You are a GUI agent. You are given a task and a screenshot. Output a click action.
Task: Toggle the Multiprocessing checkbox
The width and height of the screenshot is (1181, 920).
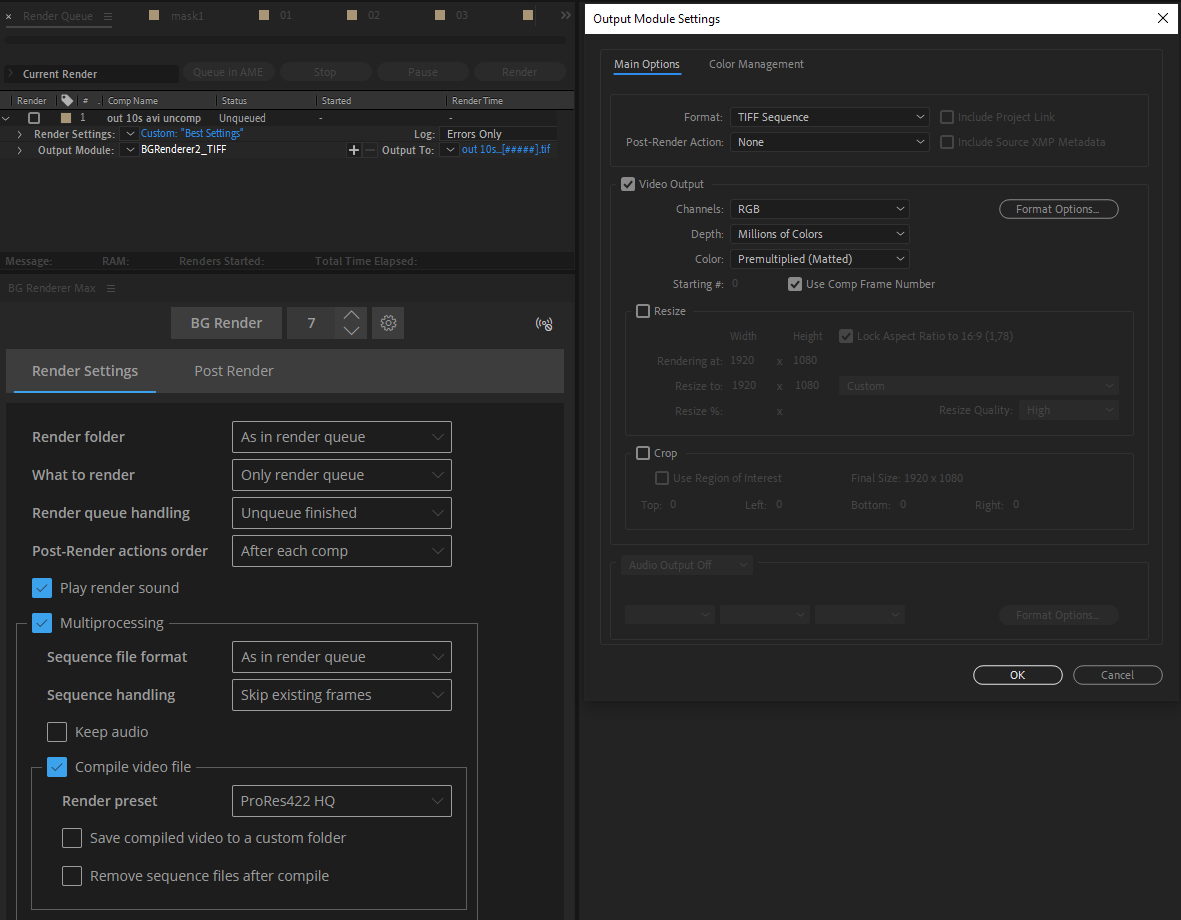point(42,623)
